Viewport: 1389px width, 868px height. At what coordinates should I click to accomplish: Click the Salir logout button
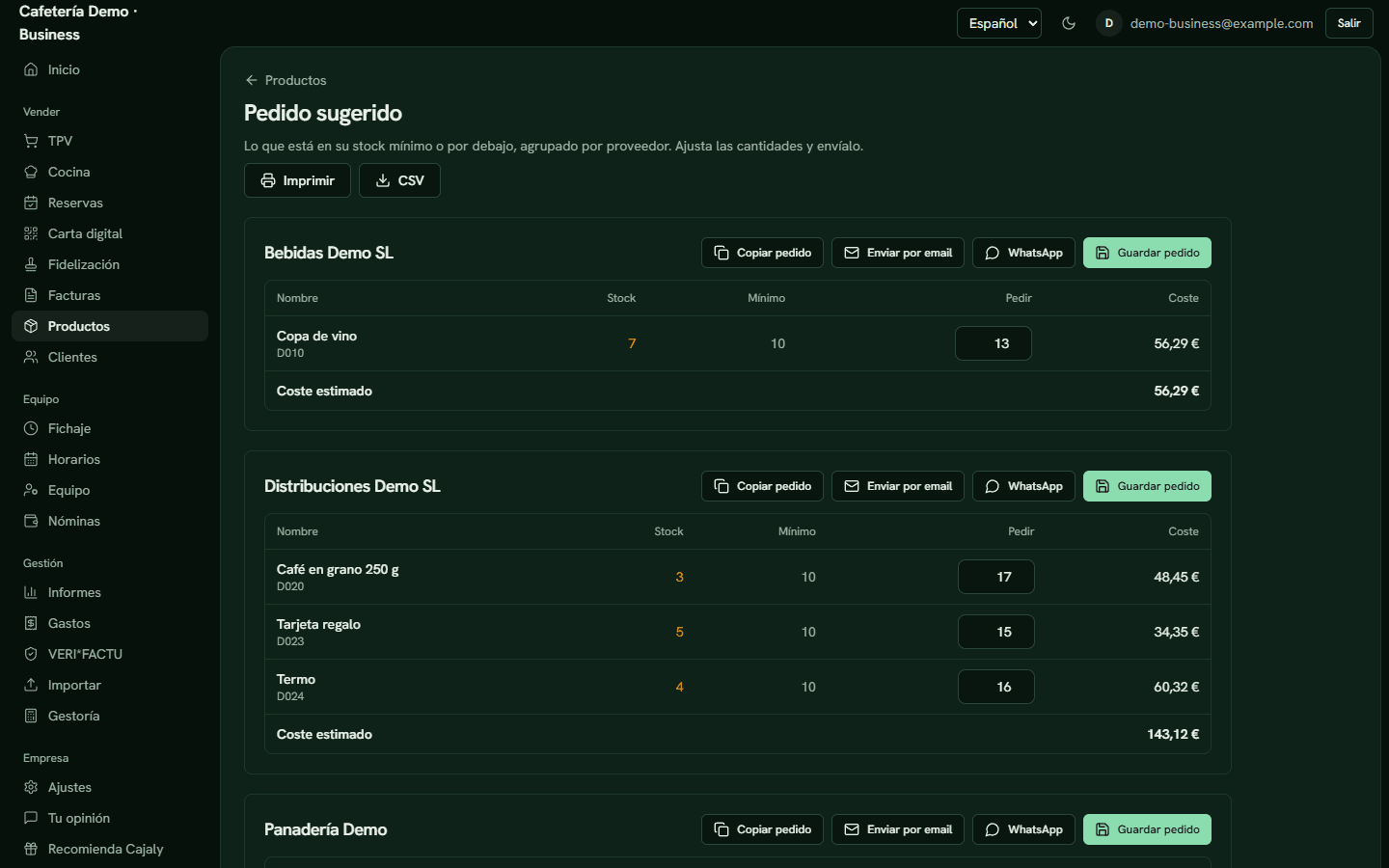1348,23
